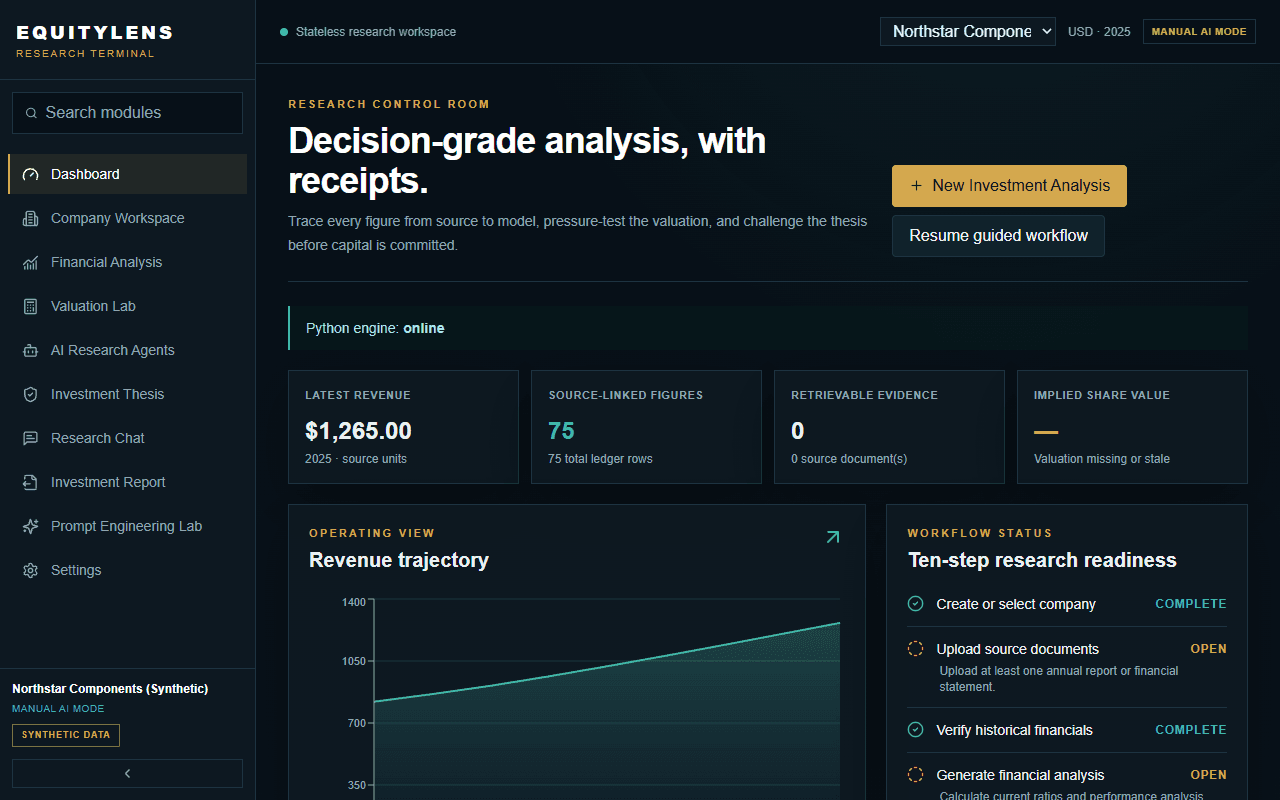Click the USD · 2025 label
The height and width of the screenshot is (800, 1280).
(1099, 32)
